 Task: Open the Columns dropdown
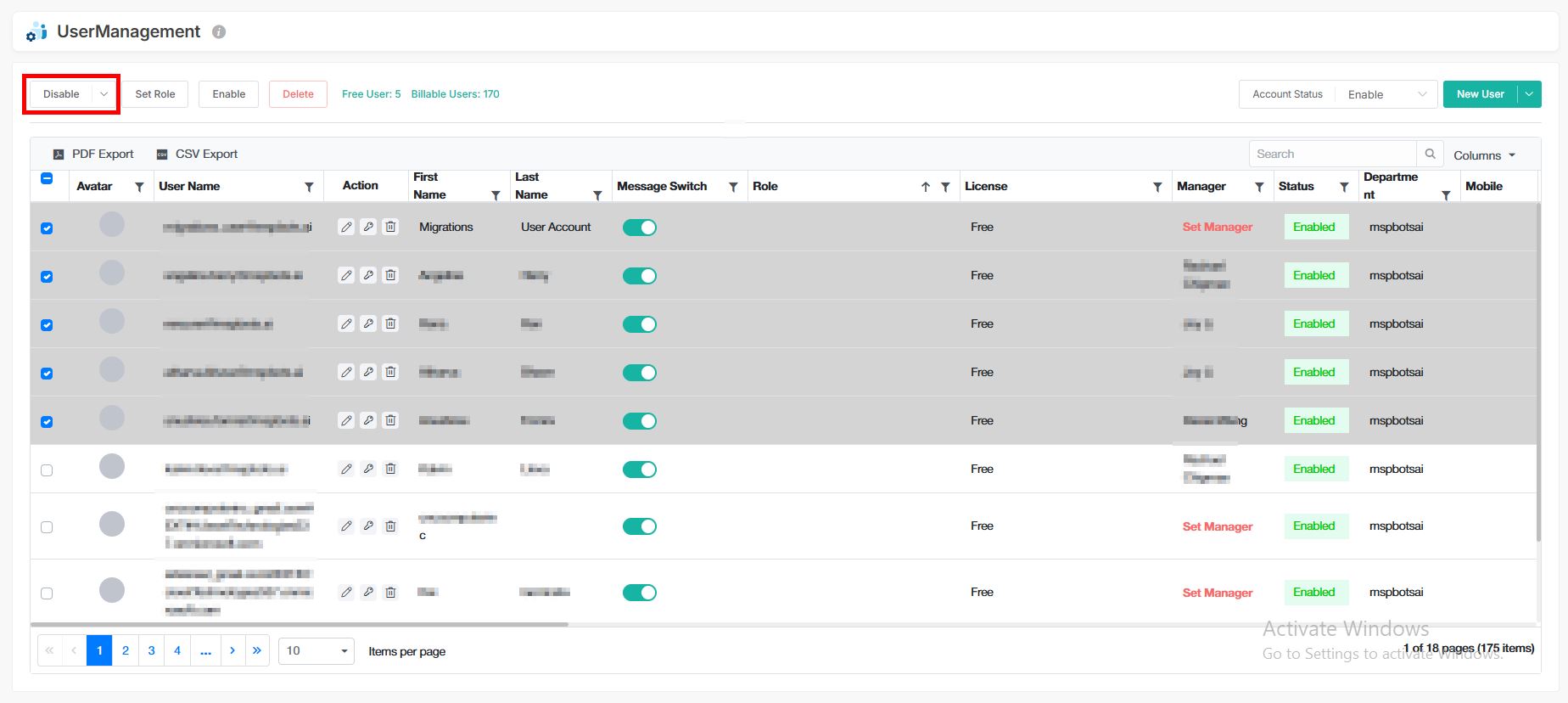coord(1484,155)
